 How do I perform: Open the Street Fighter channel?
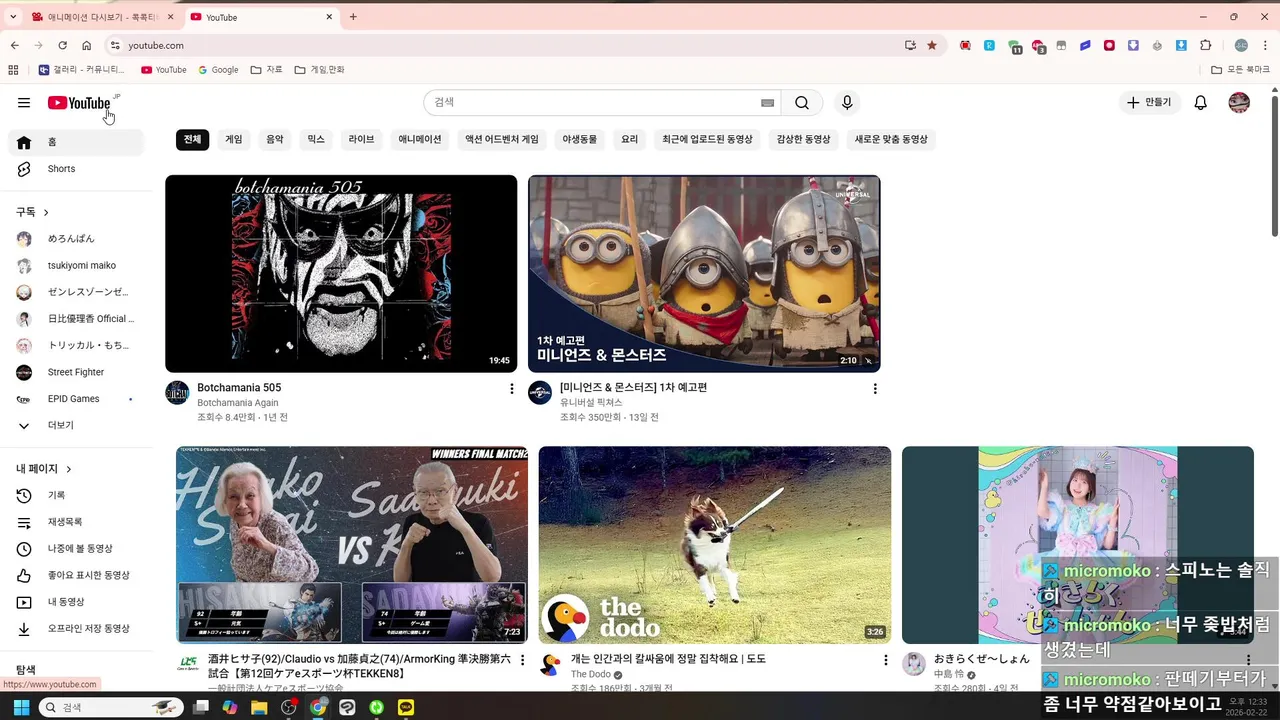(x=76, y=372)
